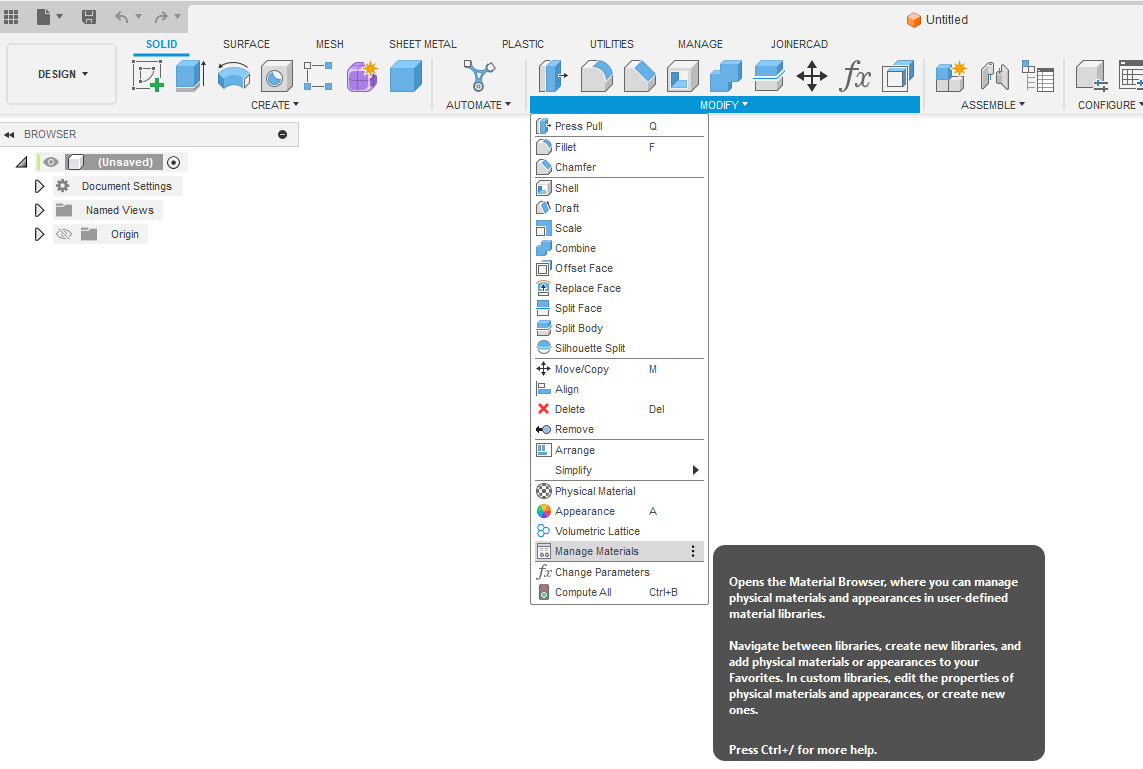The image size is (1143, 769).
Task: Select Shell icon in Modify toolbar
Action: (x=683, y=76)
